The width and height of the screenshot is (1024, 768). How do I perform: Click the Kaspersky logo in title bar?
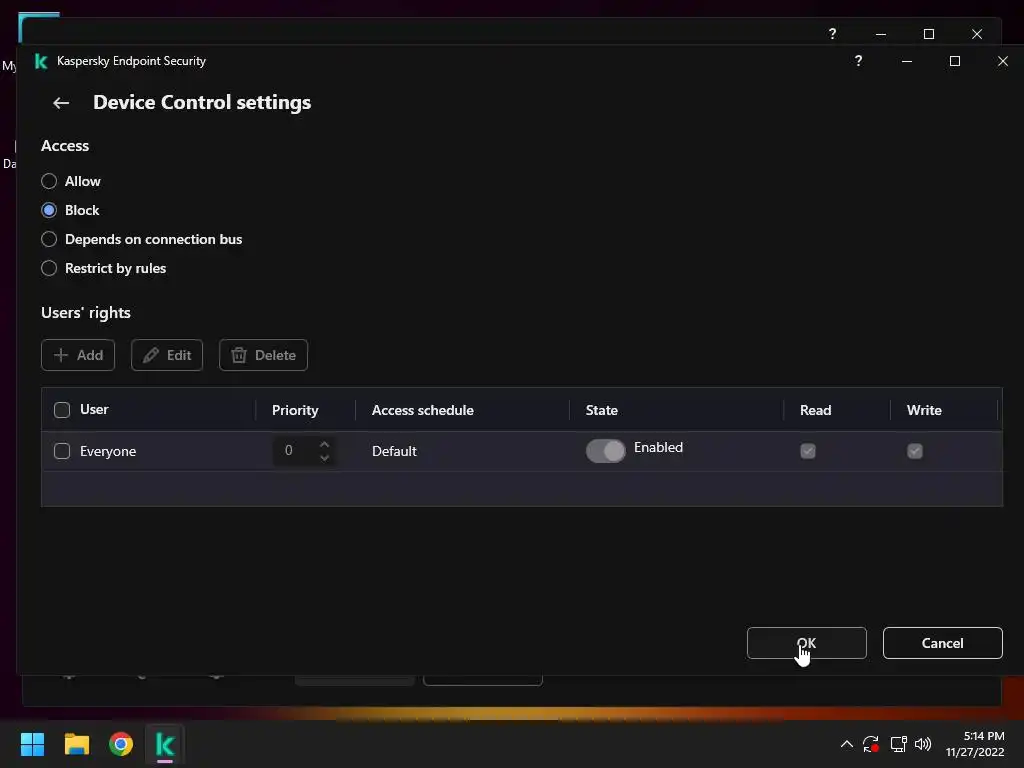[x=41, y=61]
